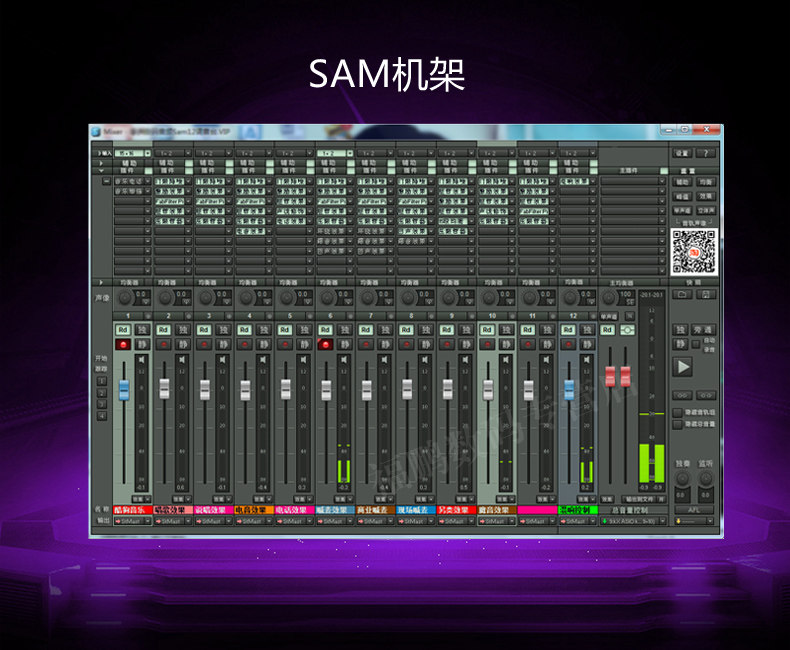Click channel 12 green name label
This screenshot has height=650, width=790.
coord(578,510)
